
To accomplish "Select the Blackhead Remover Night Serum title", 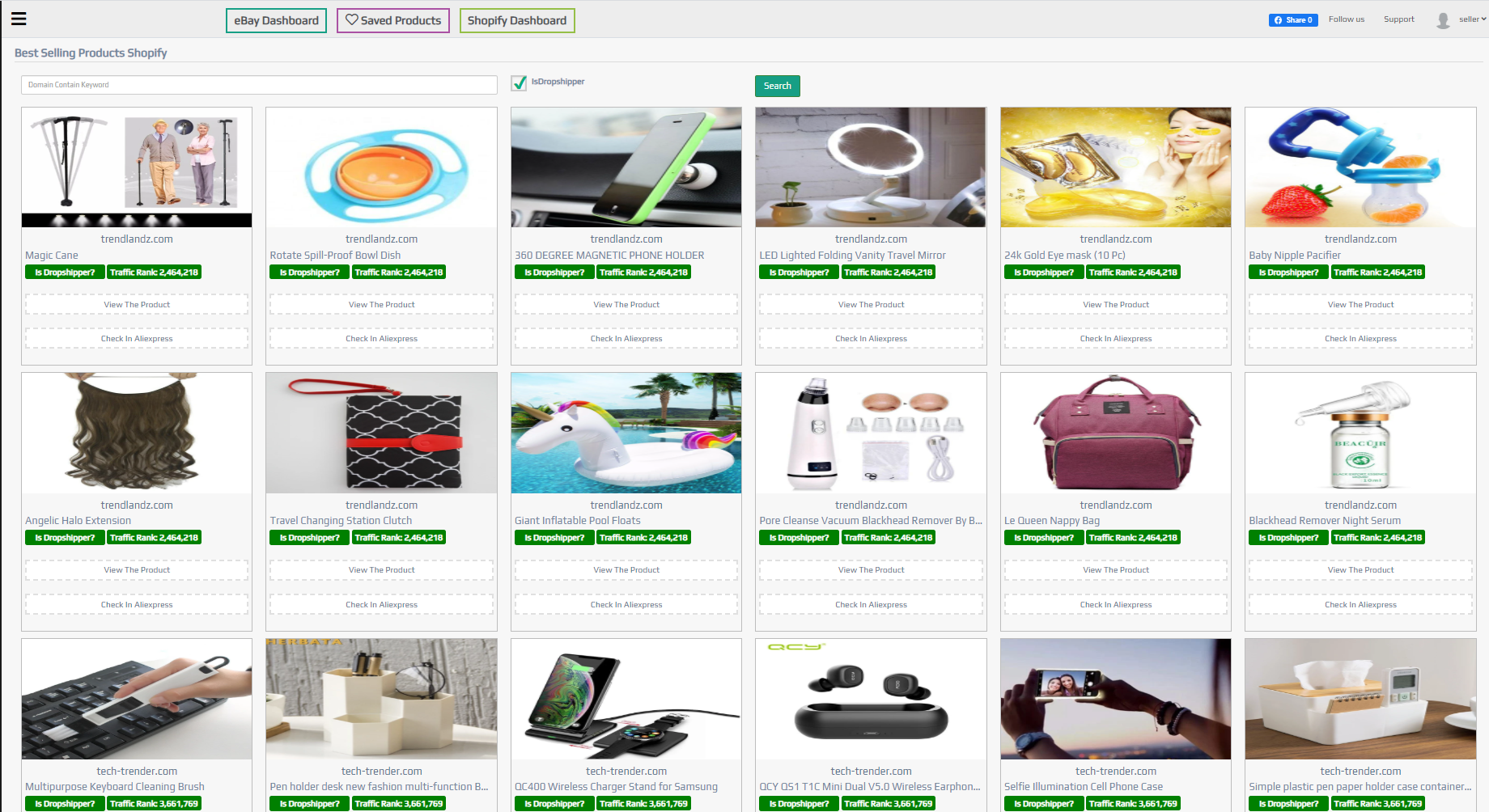I will 1325,521.
